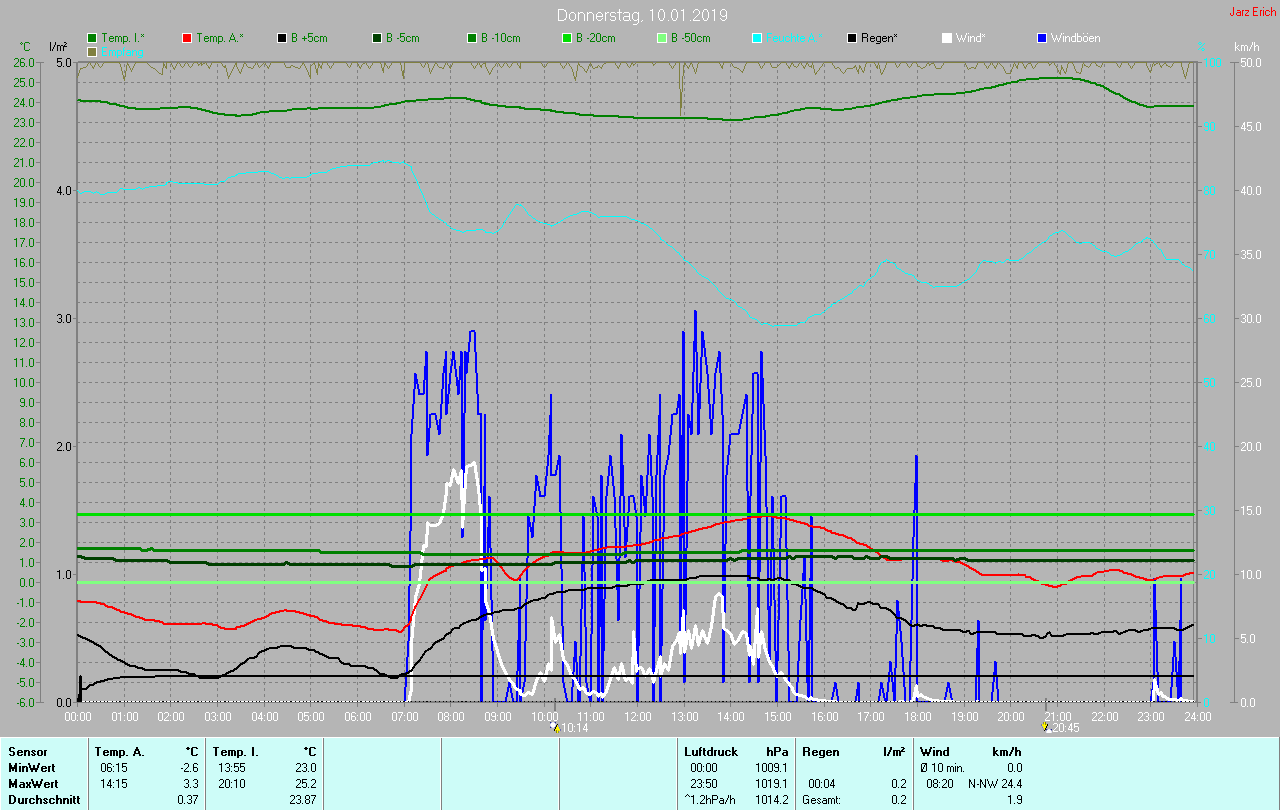The width and height of the screenshot is (1280, 810).
Task: Click the marker icon beside 10:14
Action: (x=555, y=728)
